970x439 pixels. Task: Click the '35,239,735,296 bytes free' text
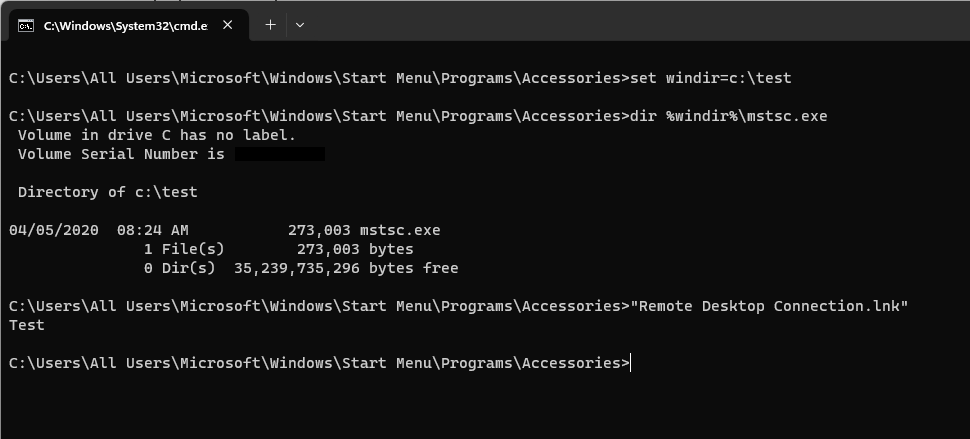pos(346,268)
